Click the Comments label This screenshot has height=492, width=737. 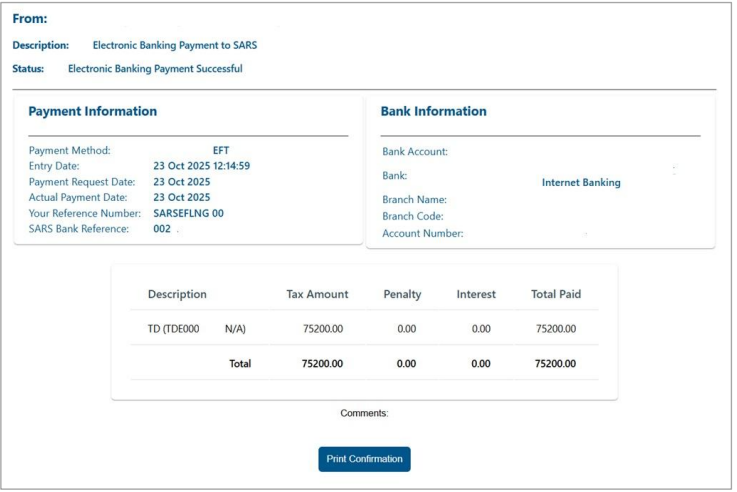point(364,413)
